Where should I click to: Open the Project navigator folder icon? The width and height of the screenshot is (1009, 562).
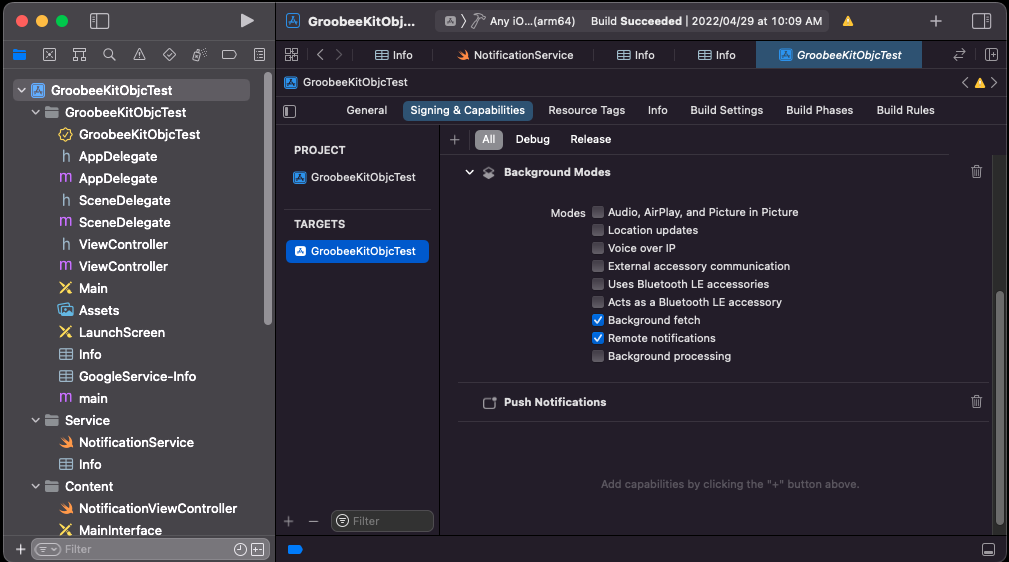[x=19, y=55]
